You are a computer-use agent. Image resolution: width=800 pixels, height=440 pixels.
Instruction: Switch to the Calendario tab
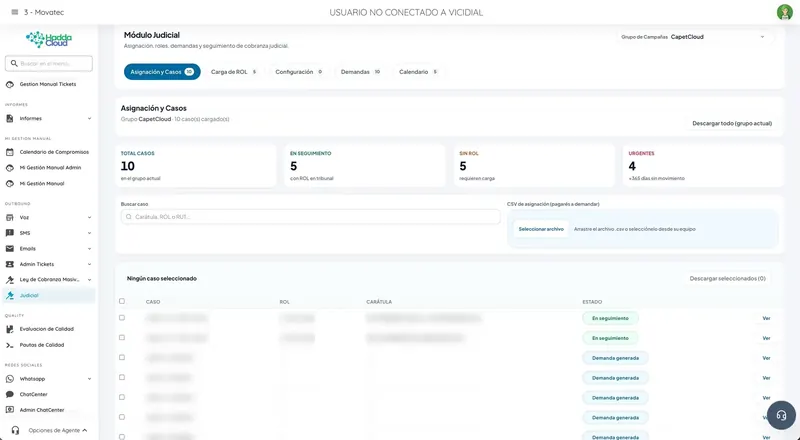[418, 72]
